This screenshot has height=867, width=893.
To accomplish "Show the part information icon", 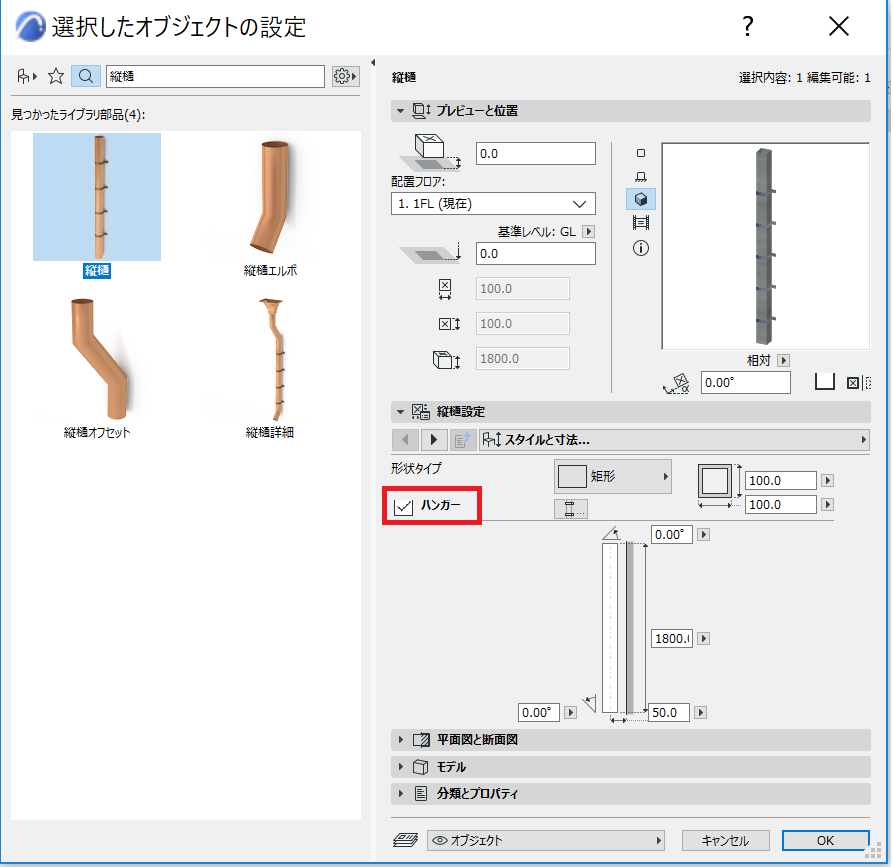I will pos(641,248).
